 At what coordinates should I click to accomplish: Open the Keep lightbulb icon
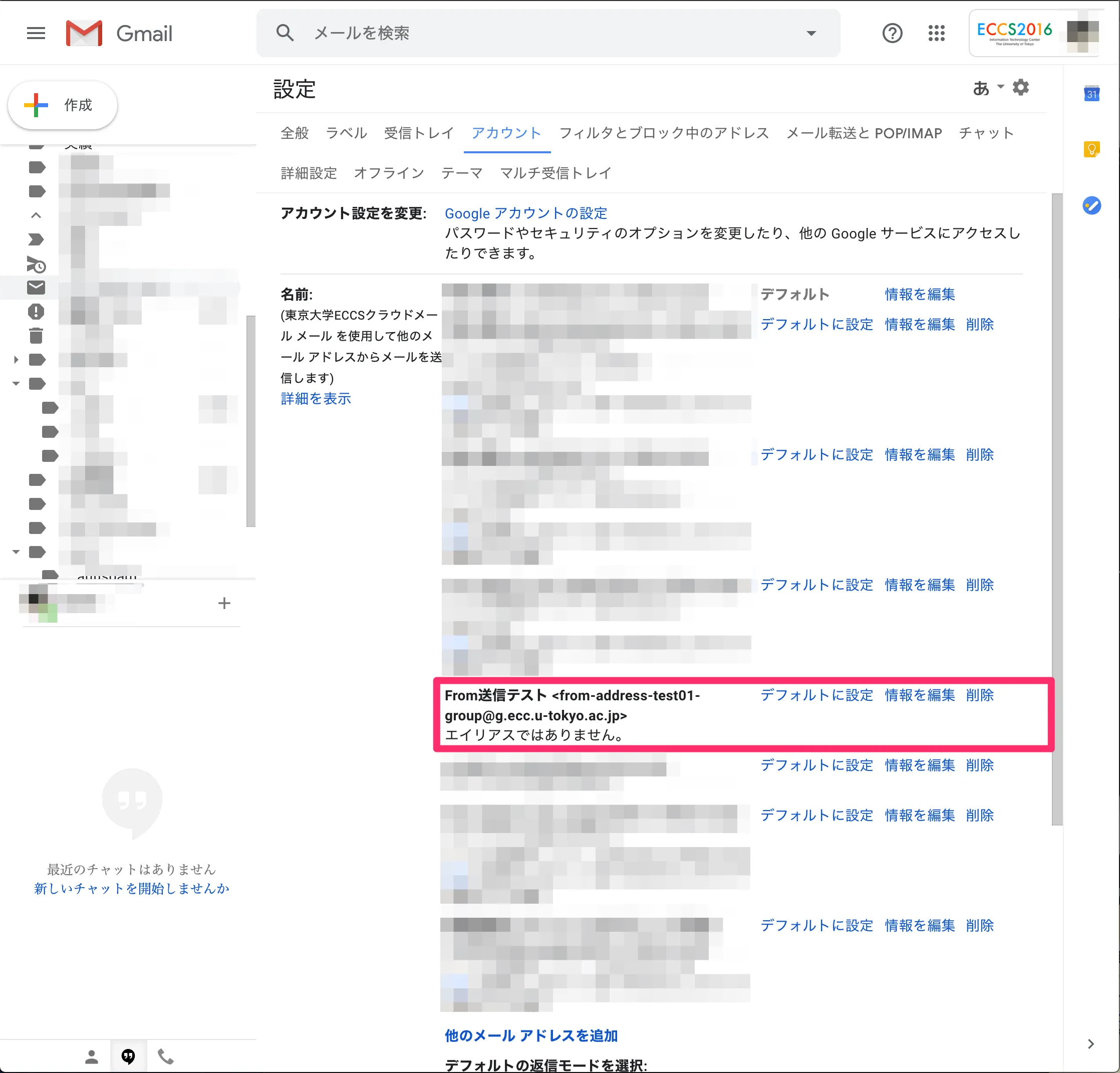pyautogui.click(x=1091, y=150)
